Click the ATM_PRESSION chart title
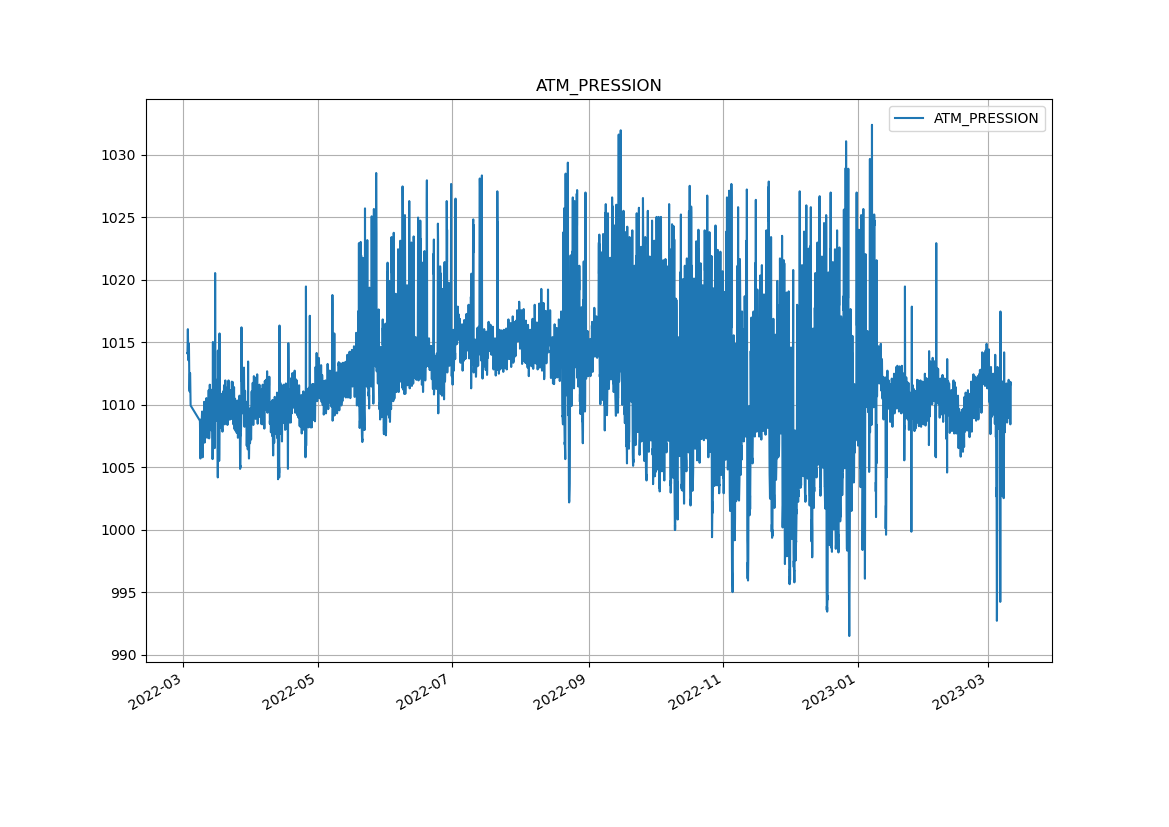1169x827 pixels. click(x=598, y=86)
